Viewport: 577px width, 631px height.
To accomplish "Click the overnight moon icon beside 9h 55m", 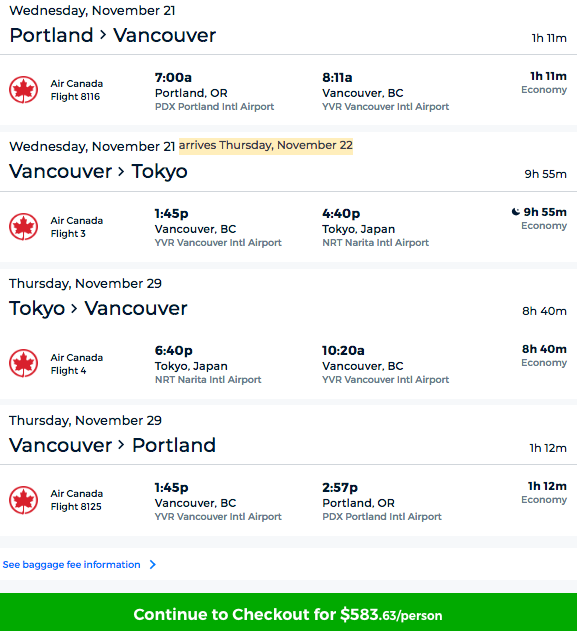I will click(x=515, y=212).
